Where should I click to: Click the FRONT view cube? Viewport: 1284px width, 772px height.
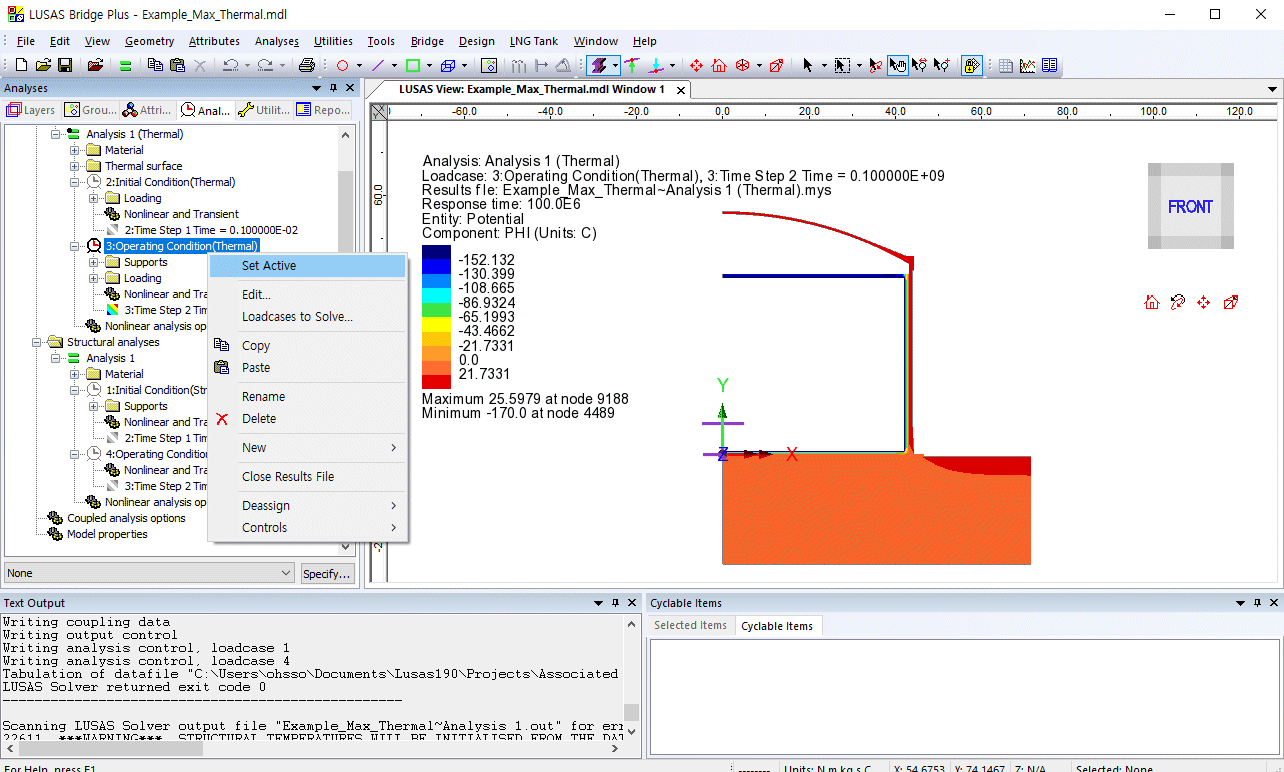(x=1190, y=207)
